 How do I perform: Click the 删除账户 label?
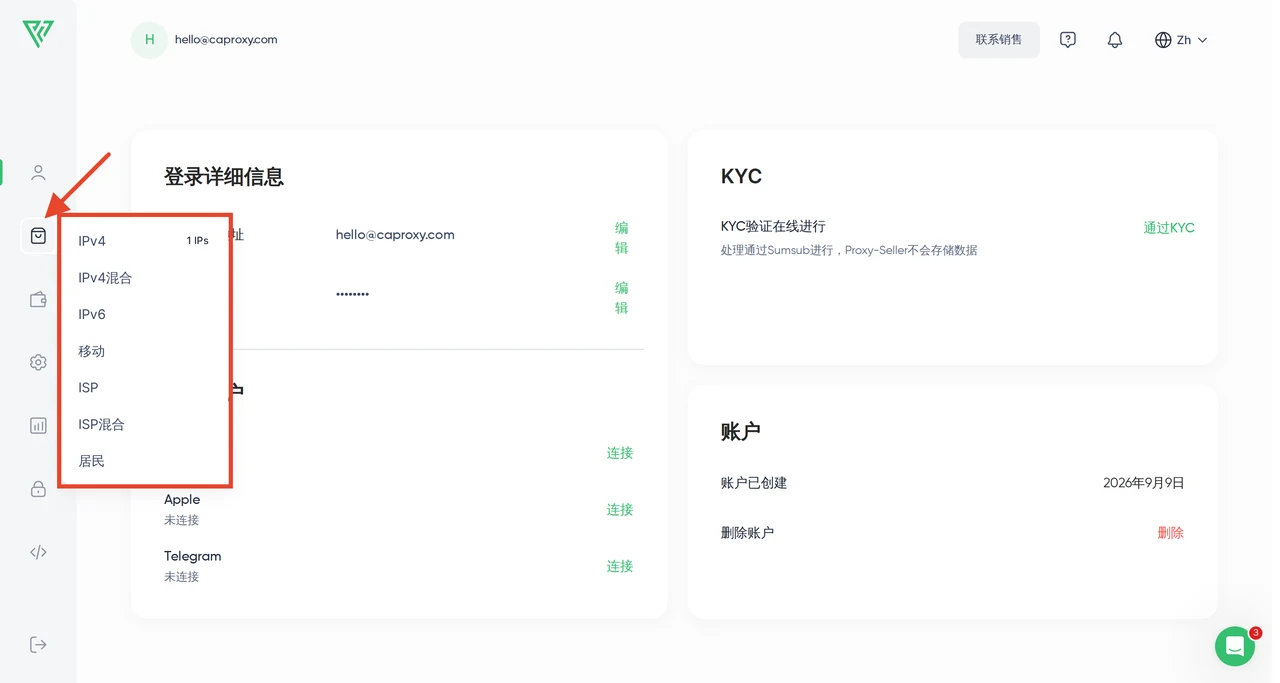(x=747, y=533)
